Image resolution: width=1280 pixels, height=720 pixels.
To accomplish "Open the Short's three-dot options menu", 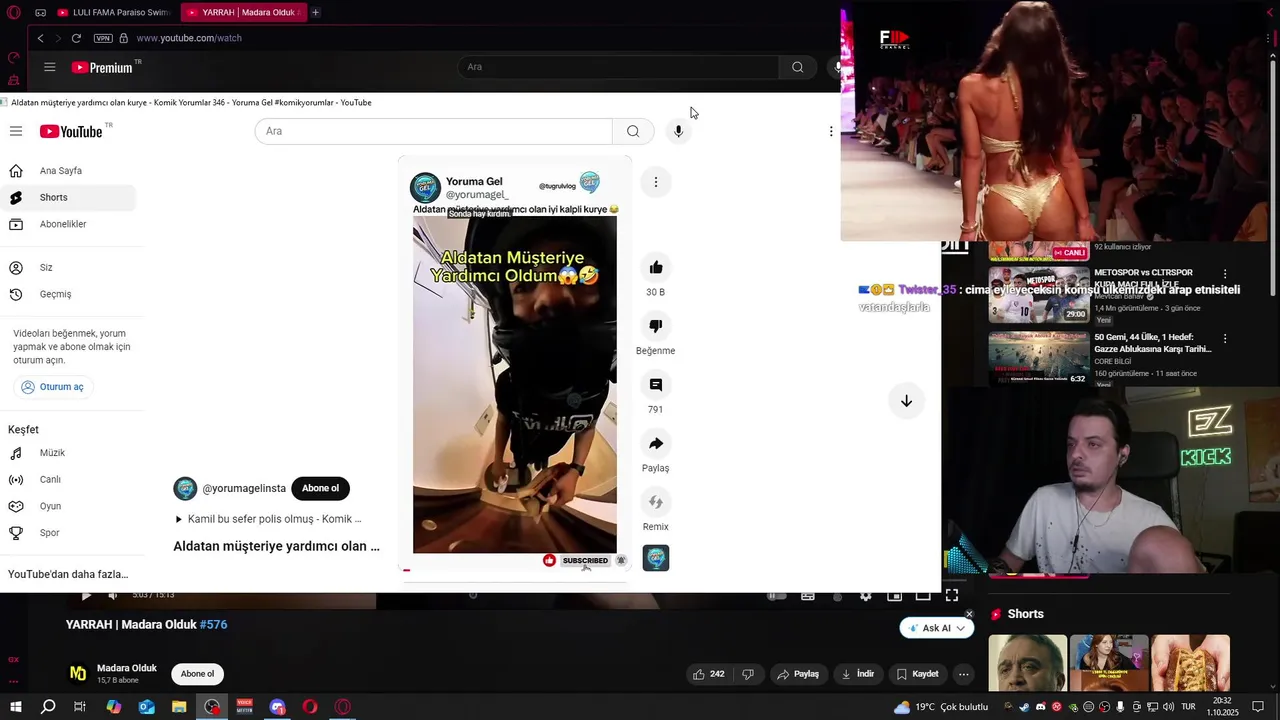I will [656, 182].
